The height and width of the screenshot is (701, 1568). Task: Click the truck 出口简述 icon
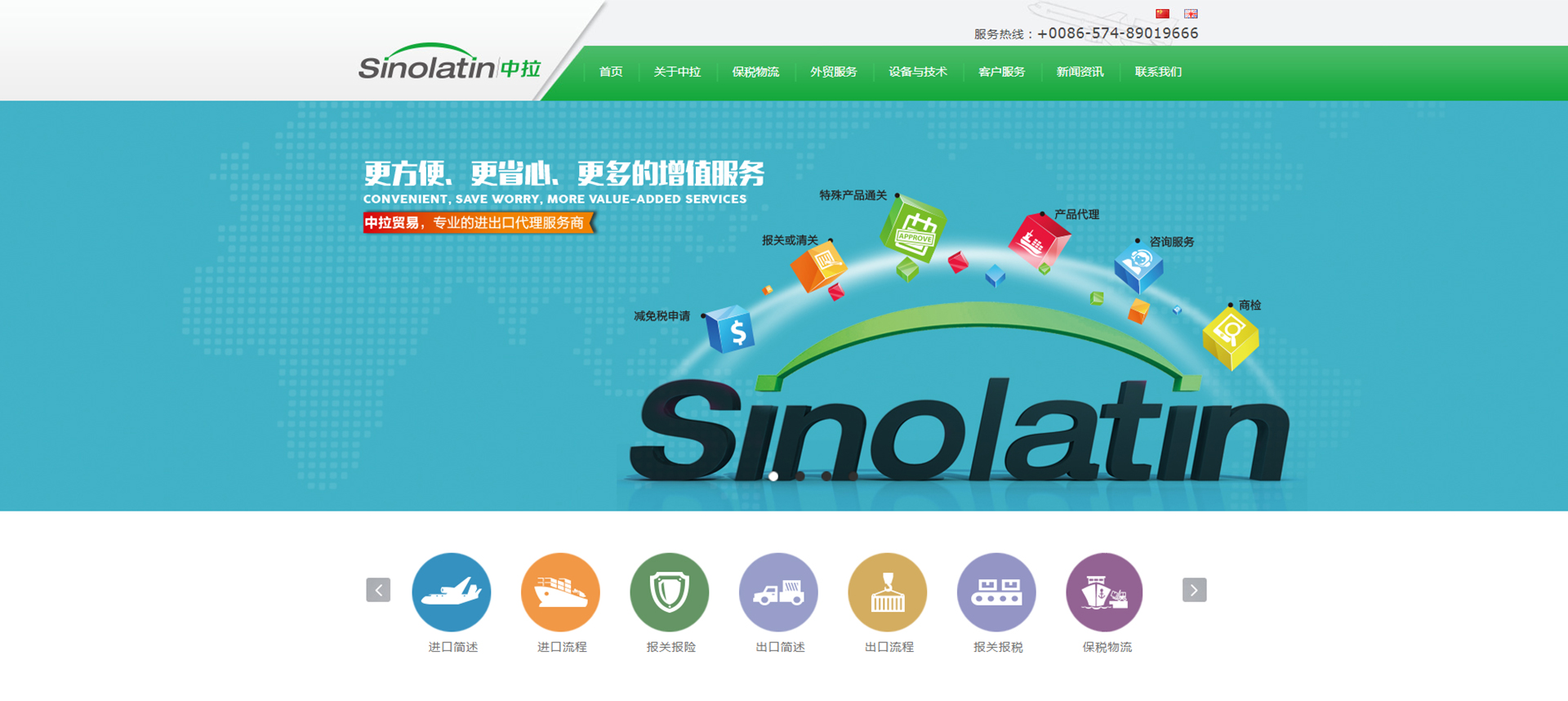click(x=778, y=592)
